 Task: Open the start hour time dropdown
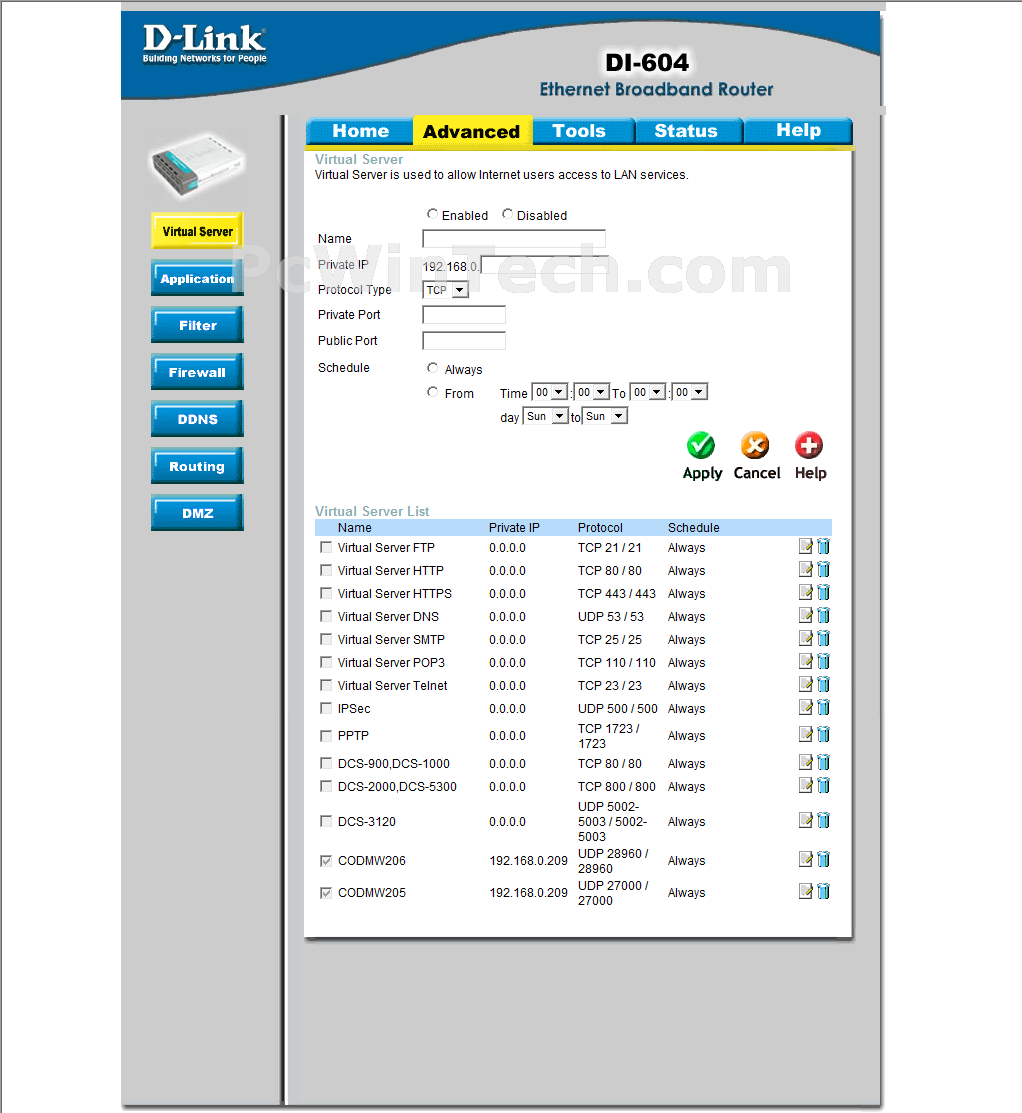point(550,392)
